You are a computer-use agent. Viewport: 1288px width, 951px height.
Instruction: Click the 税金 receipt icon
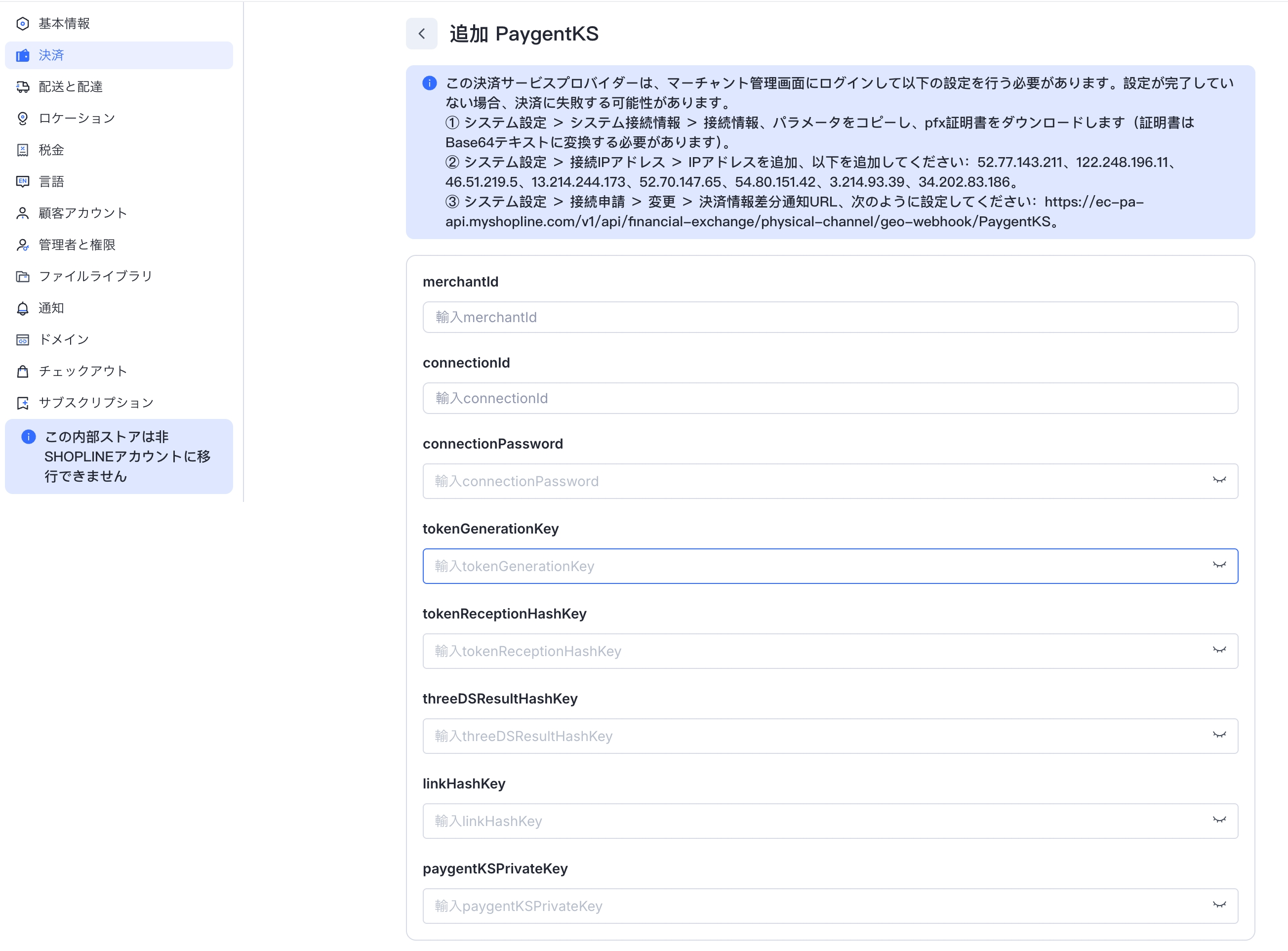click(x=22, y=150)
